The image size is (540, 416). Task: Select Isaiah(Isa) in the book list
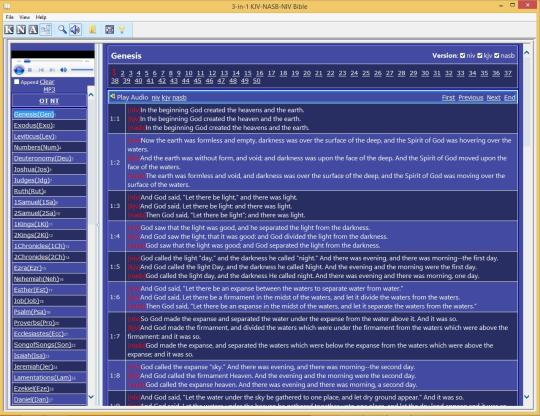[x=30, y=356]
